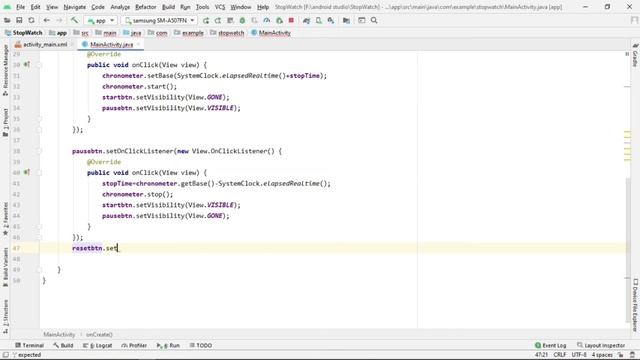
Task: Click the Sync/Reload from disk icon
Action: coord(31,20)
